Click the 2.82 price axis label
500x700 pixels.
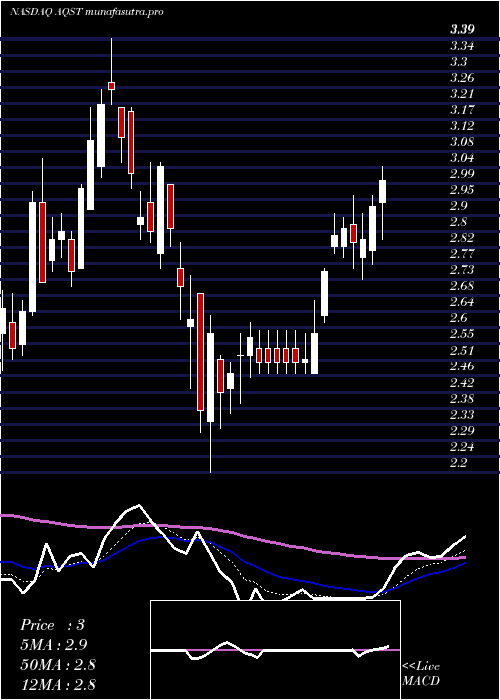pos(462,238)
